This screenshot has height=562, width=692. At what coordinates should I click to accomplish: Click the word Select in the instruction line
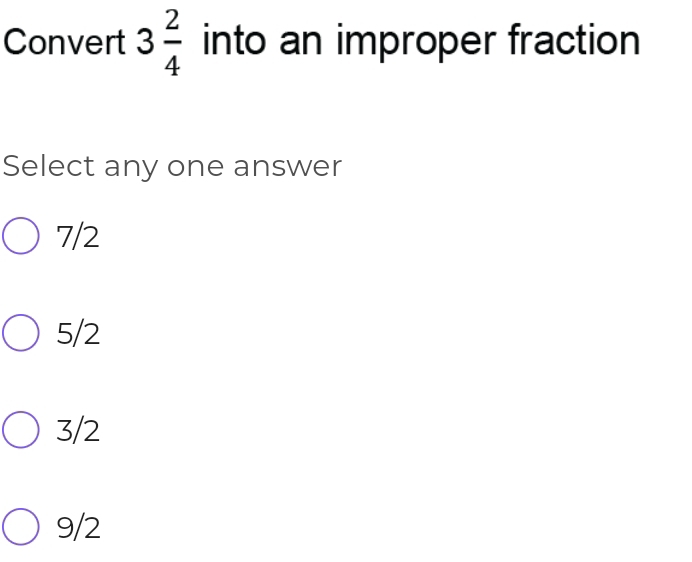pos(48,166)
